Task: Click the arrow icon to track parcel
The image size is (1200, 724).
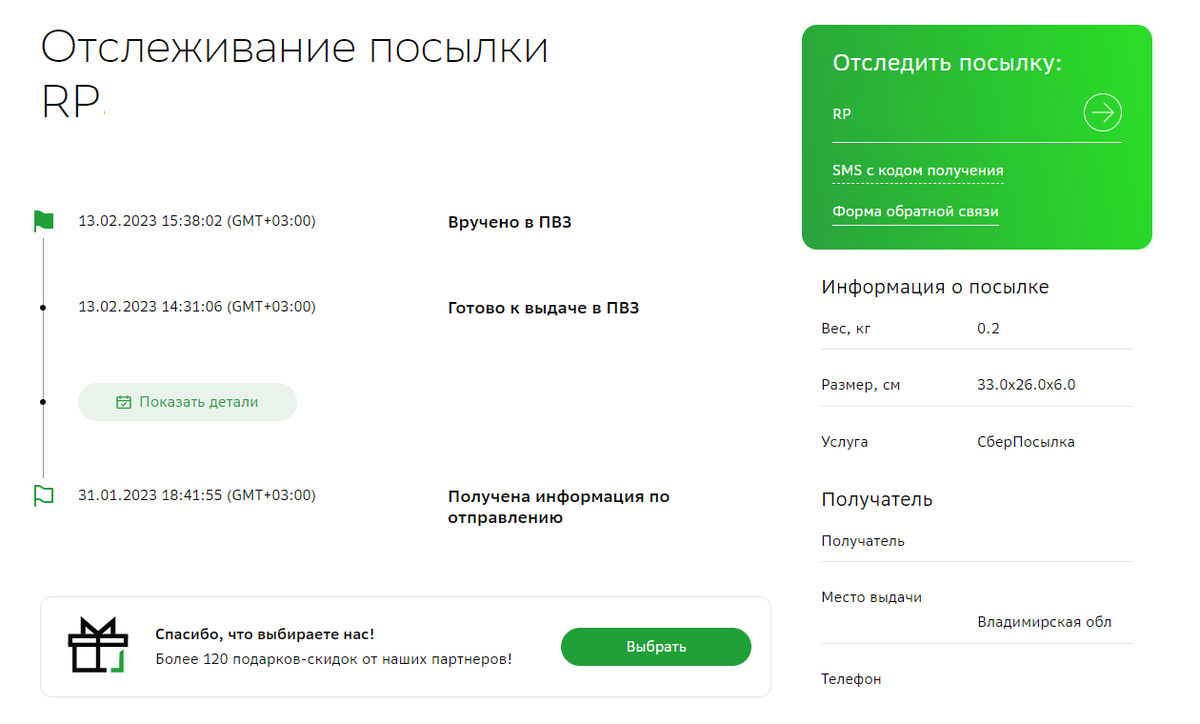Action: pyautogui.click(x=1102, y=113)
